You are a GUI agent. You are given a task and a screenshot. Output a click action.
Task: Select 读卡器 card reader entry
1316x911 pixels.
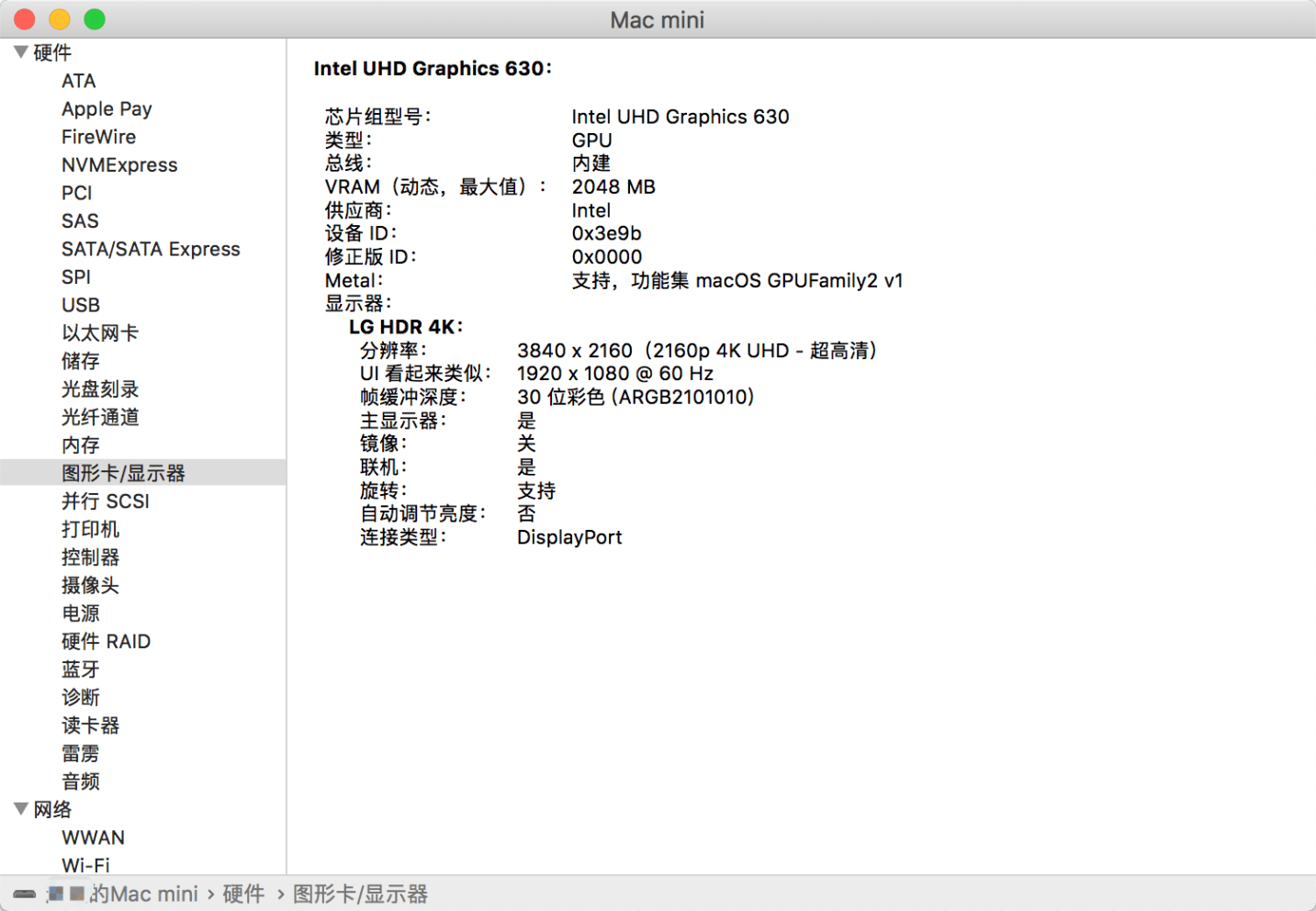click(x=90, y=725)
